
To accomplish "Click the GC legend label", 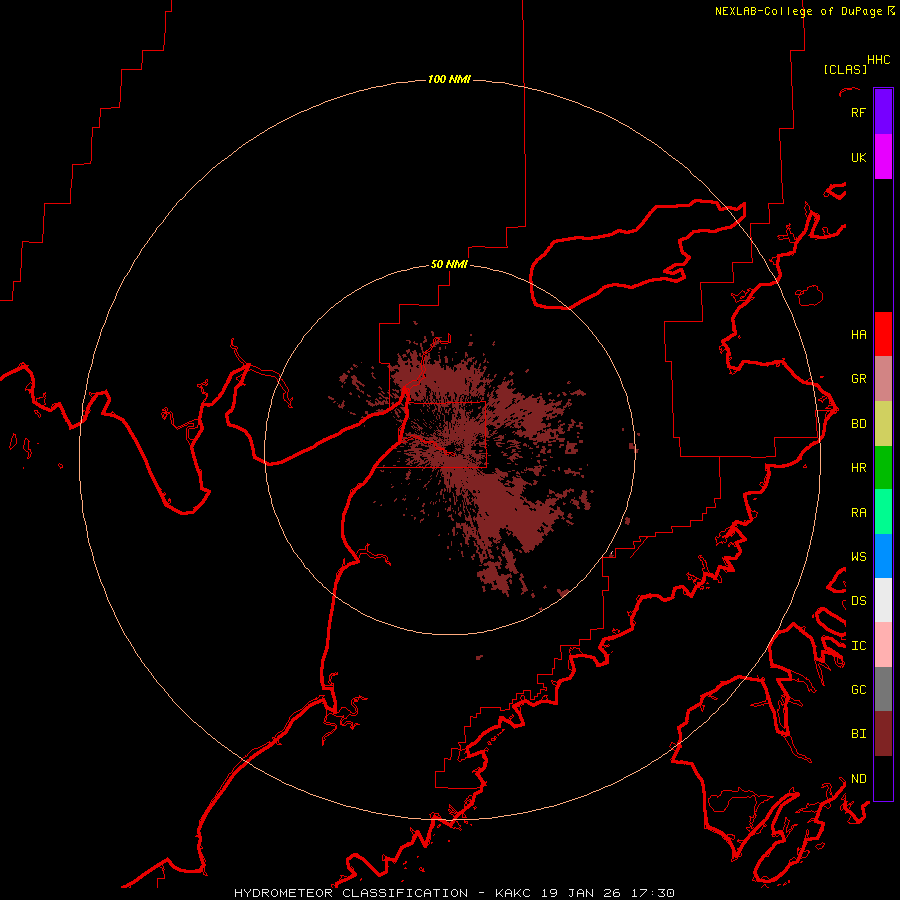I will [x=858, y=689].
